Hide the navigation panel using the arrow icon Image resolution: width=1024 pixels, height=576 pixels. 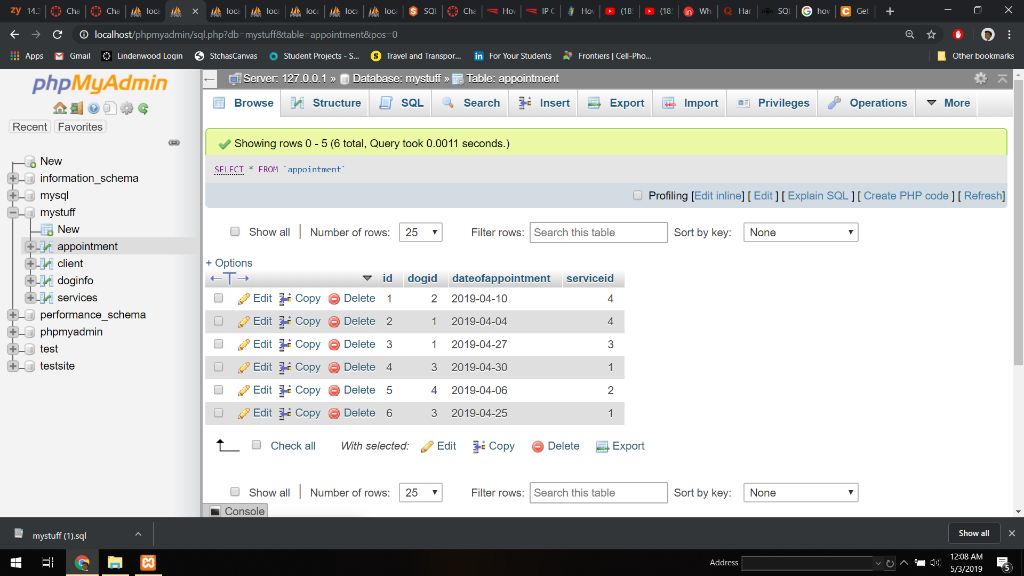[210, 79]
